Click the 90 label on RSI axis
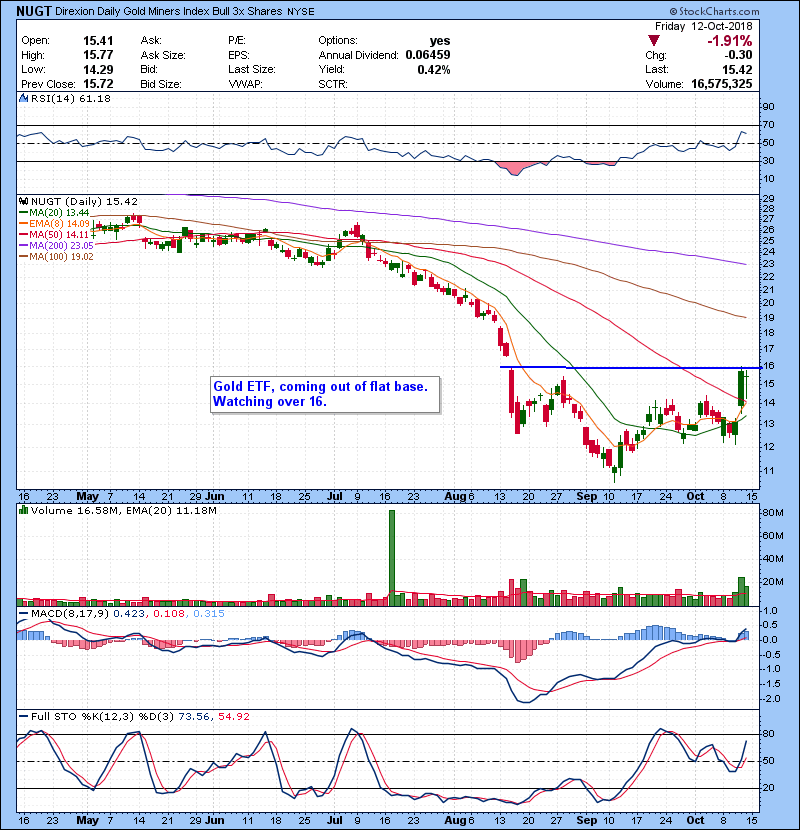The width and height of the screenshot is (800, 830). pos(768,107)
